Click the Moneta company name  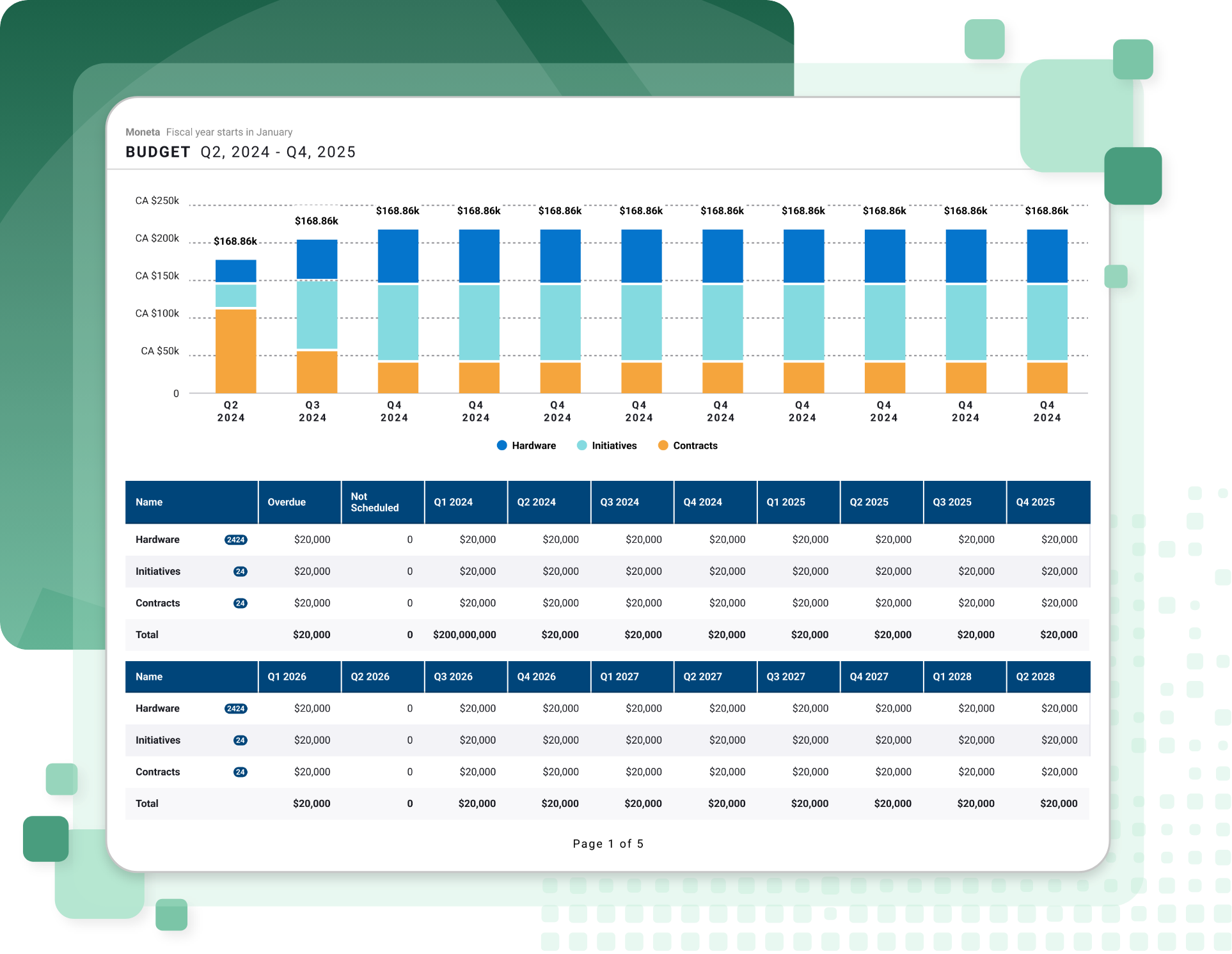[143, 132]
